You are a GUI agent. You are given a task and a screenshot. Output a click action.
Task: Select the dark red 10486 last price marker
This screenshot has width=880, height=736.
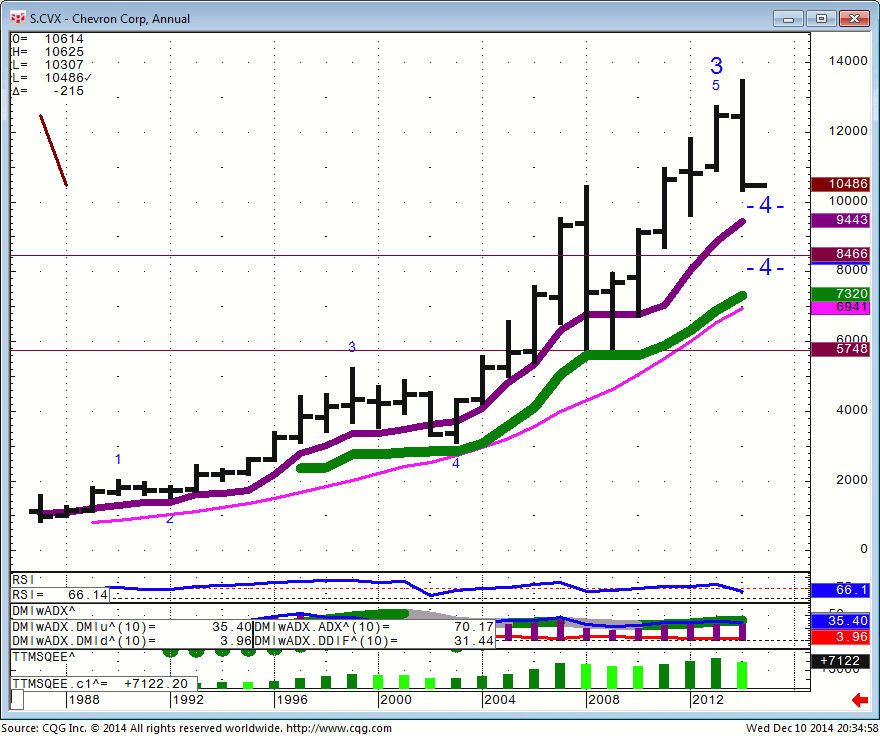pyautogui.click(x=840, y=184)
